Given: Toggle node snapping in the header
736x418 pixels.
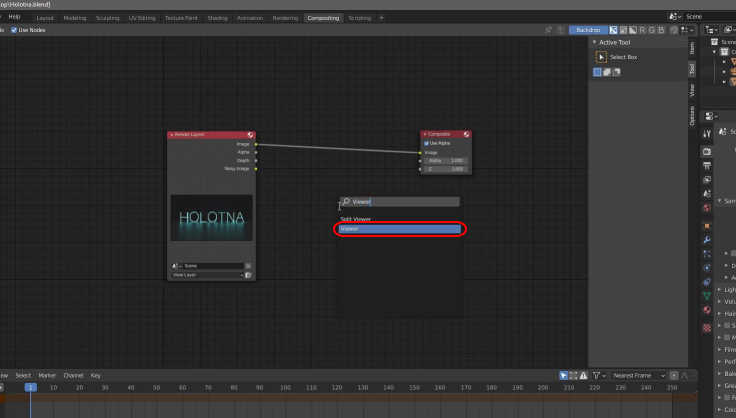Looking at the screenshot, I should click(674, 30).
